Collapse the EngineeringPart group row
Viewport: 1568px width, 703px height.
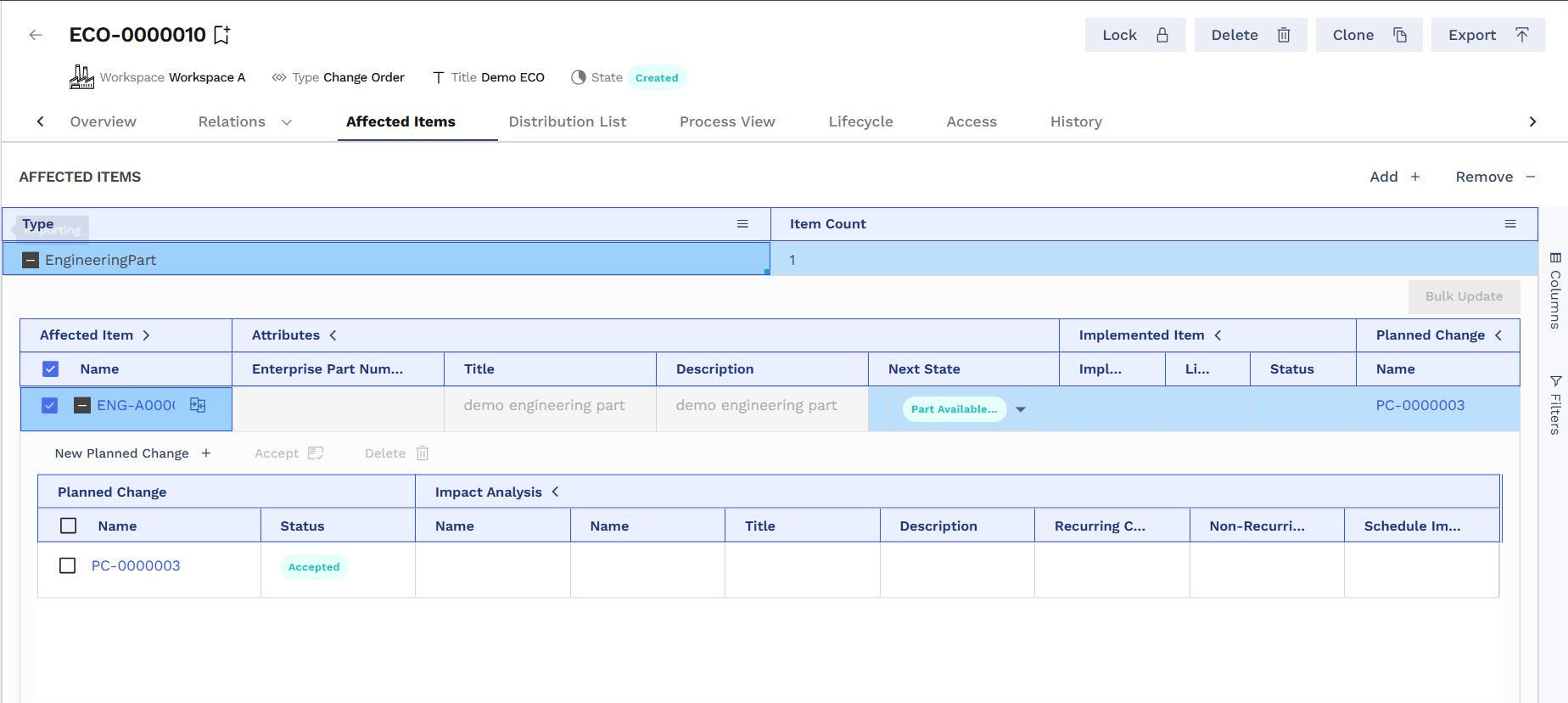click(x=31, y=260)
